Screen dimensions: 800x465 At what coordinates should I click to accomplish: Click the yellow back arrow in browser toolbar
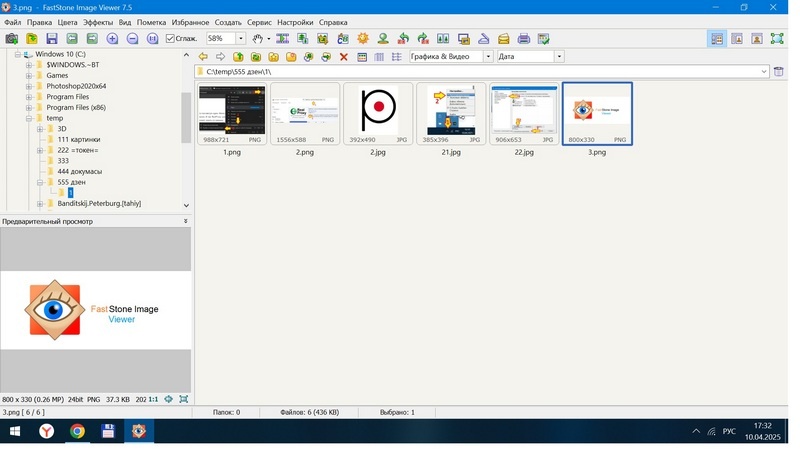[x=203, y=57]
